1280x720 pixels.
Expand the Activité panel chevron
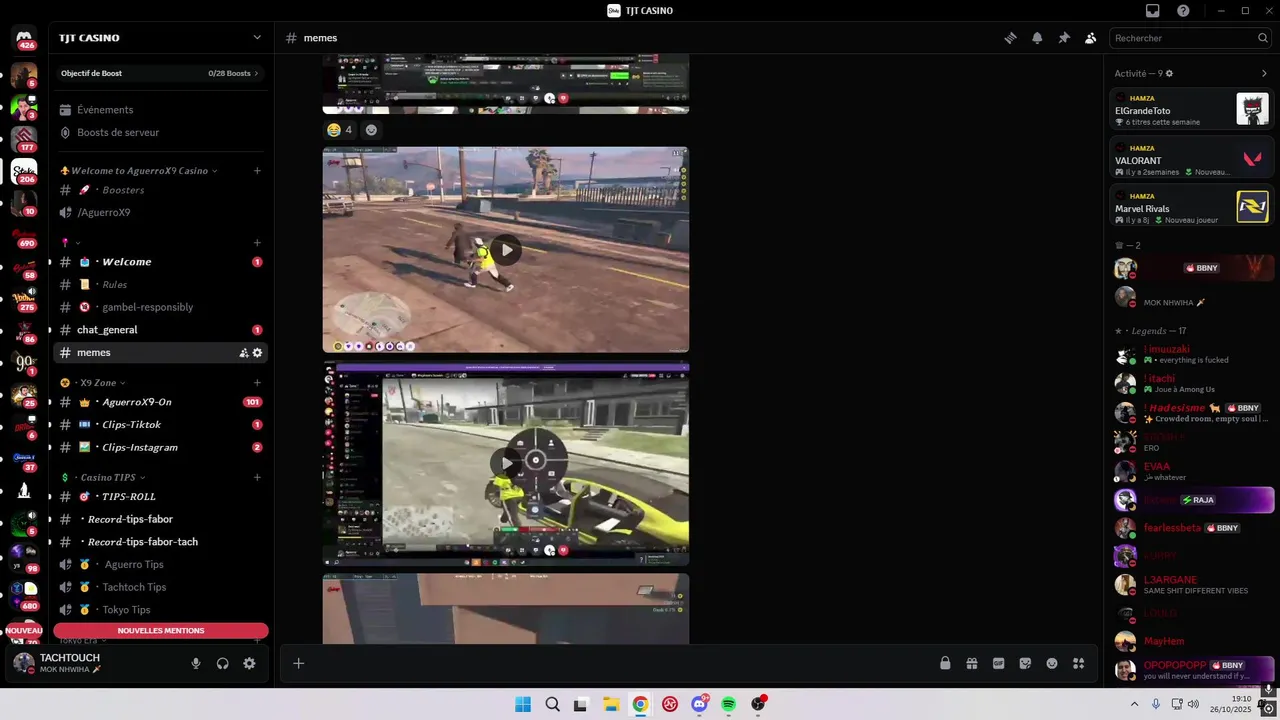click(x=1264, y=73)
